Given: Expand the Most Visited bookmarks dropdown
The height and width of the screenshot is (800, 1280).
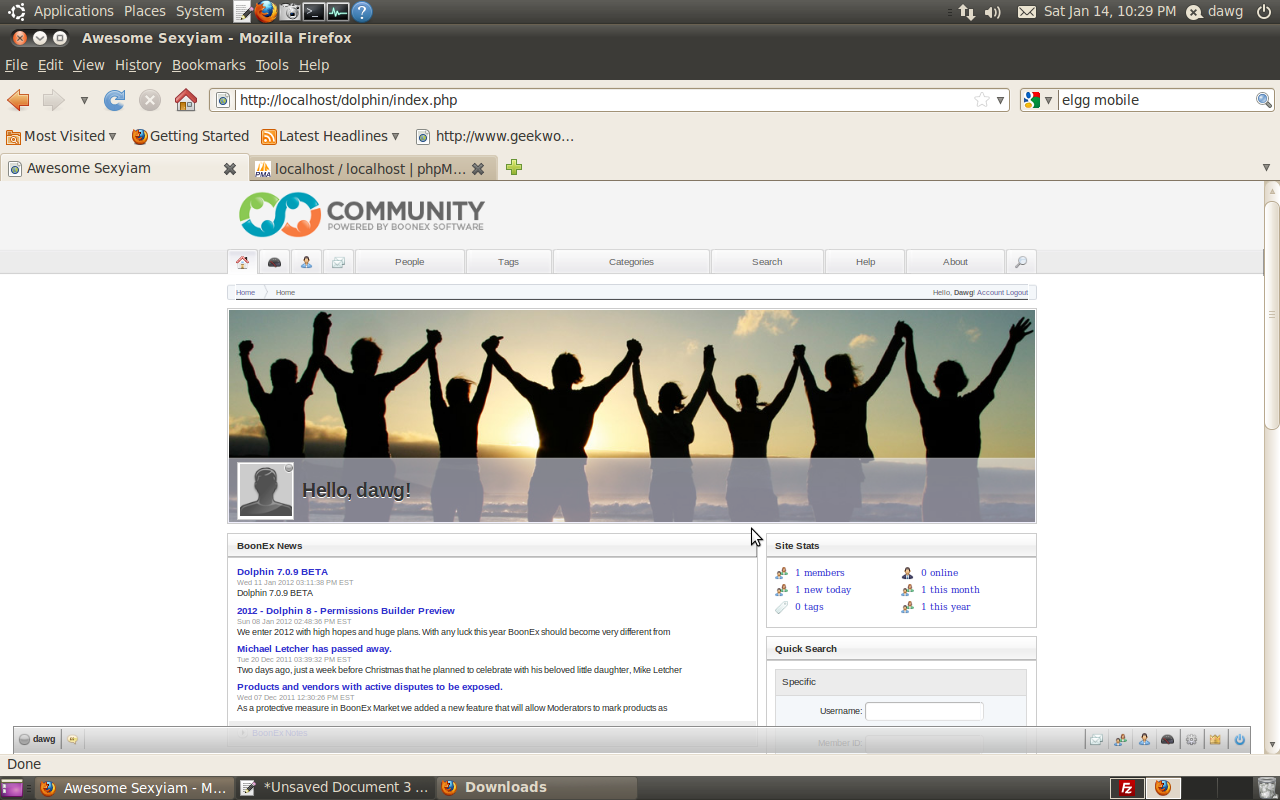Looking at the screenshot, I should tap(62, 136).
